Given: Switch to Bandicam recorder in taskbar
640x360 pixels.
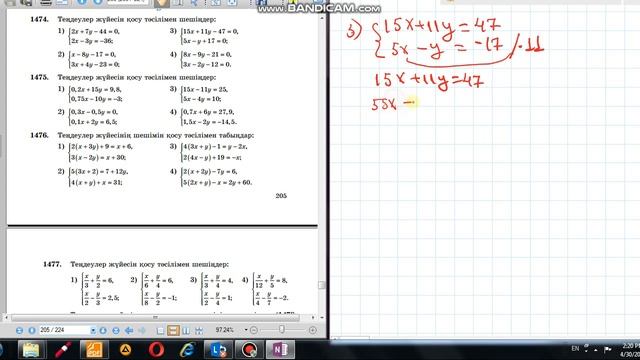Looking at the screenshot, I should [249, 349].
